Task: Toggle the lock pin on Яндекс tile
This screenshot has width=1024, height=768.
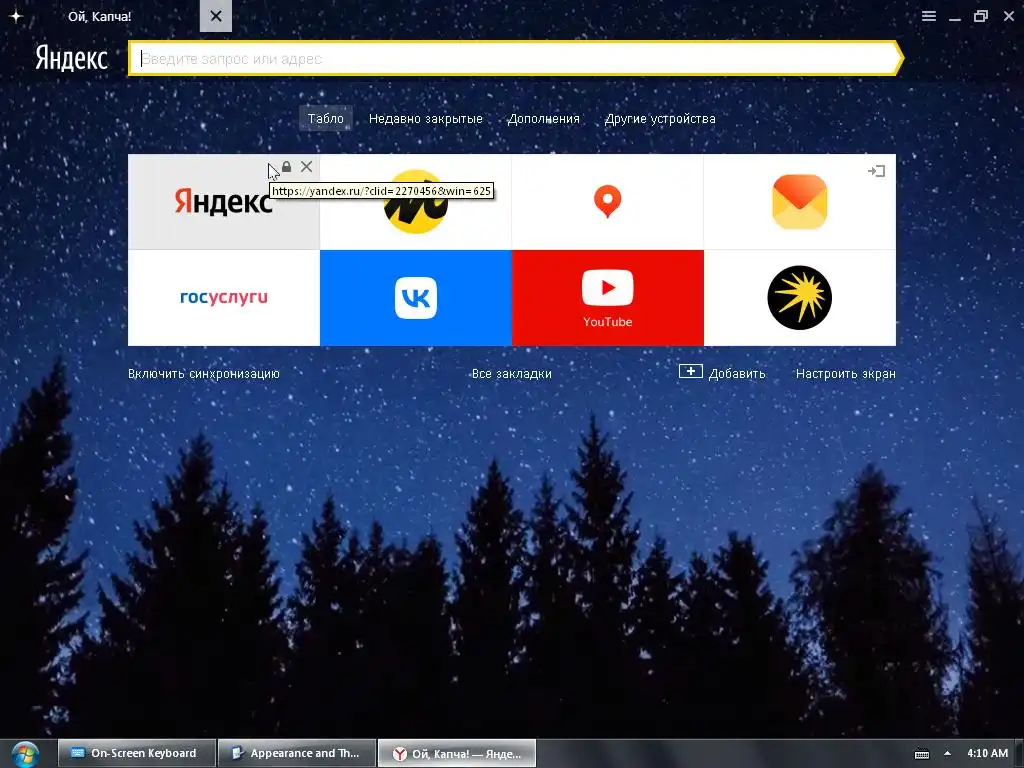Action: coord(287,167)
